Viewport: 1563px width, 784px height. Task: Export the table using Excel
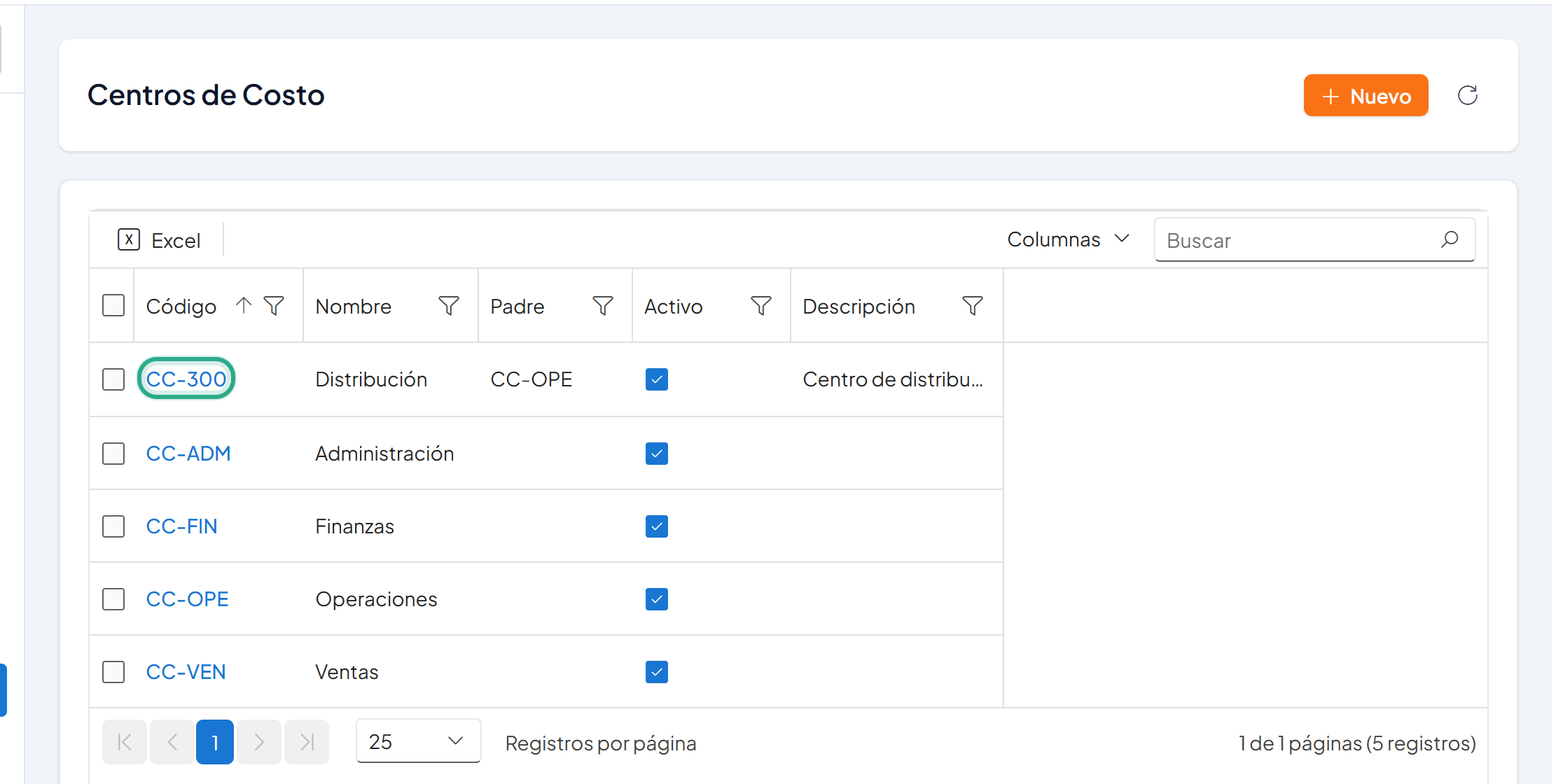(x=159, y=240)
